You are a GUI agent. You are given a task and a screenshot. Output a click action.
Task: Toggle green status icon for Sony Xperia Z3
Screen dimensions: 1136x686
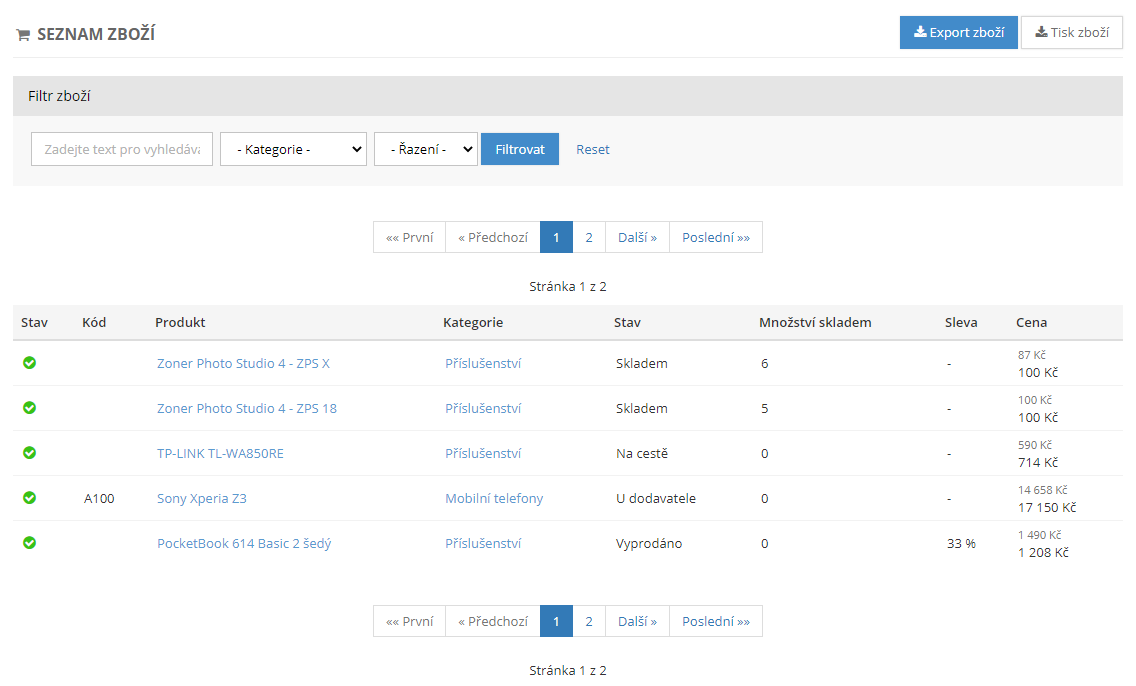[x=30, y=498]
